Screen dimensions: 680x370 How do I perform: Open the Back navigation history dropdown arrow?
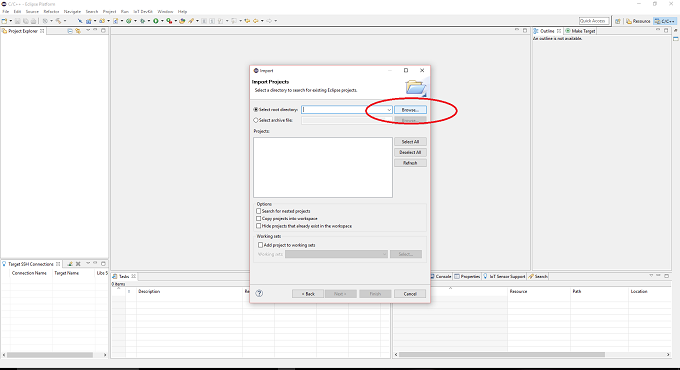point(262,21)
